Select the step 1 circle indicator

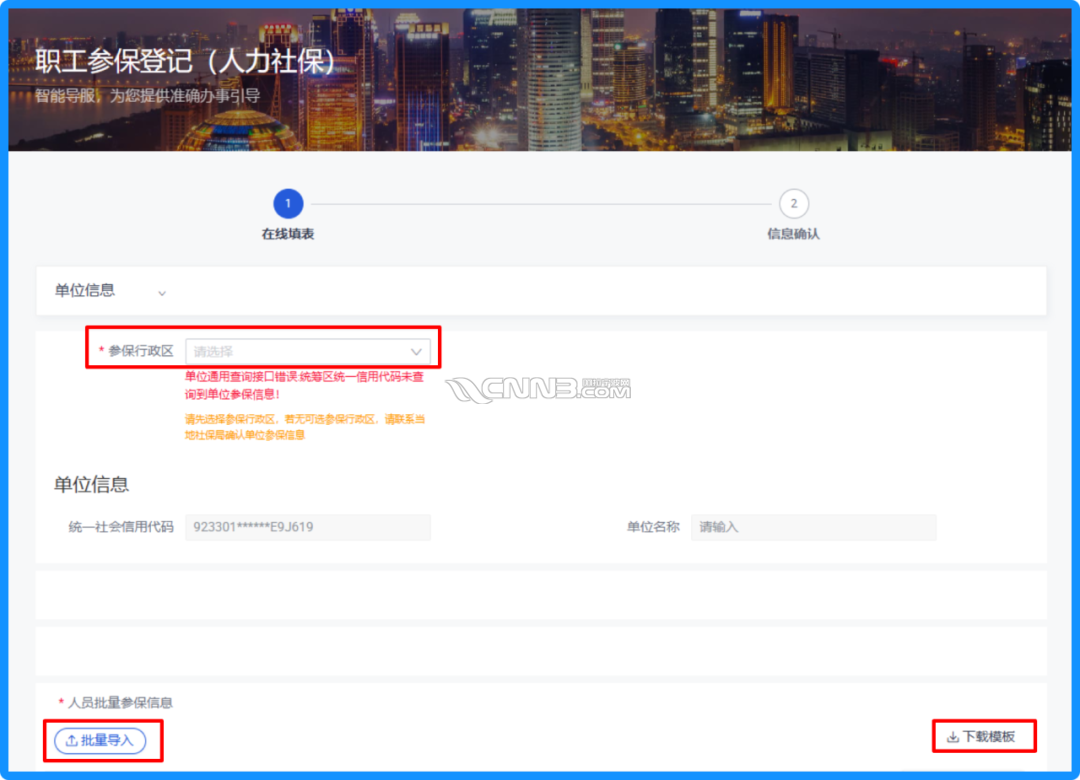point(288,204)
